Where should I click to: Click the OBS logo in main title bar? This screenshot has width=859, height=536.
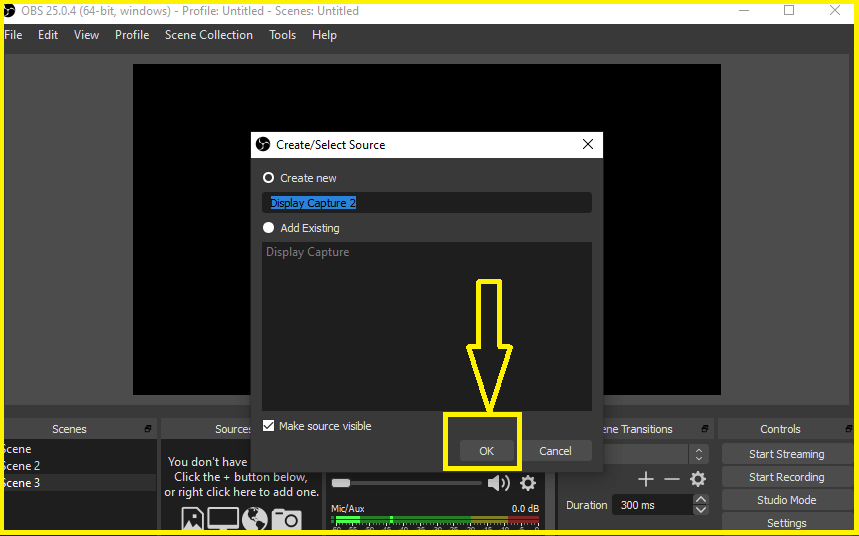coord(9,10)
